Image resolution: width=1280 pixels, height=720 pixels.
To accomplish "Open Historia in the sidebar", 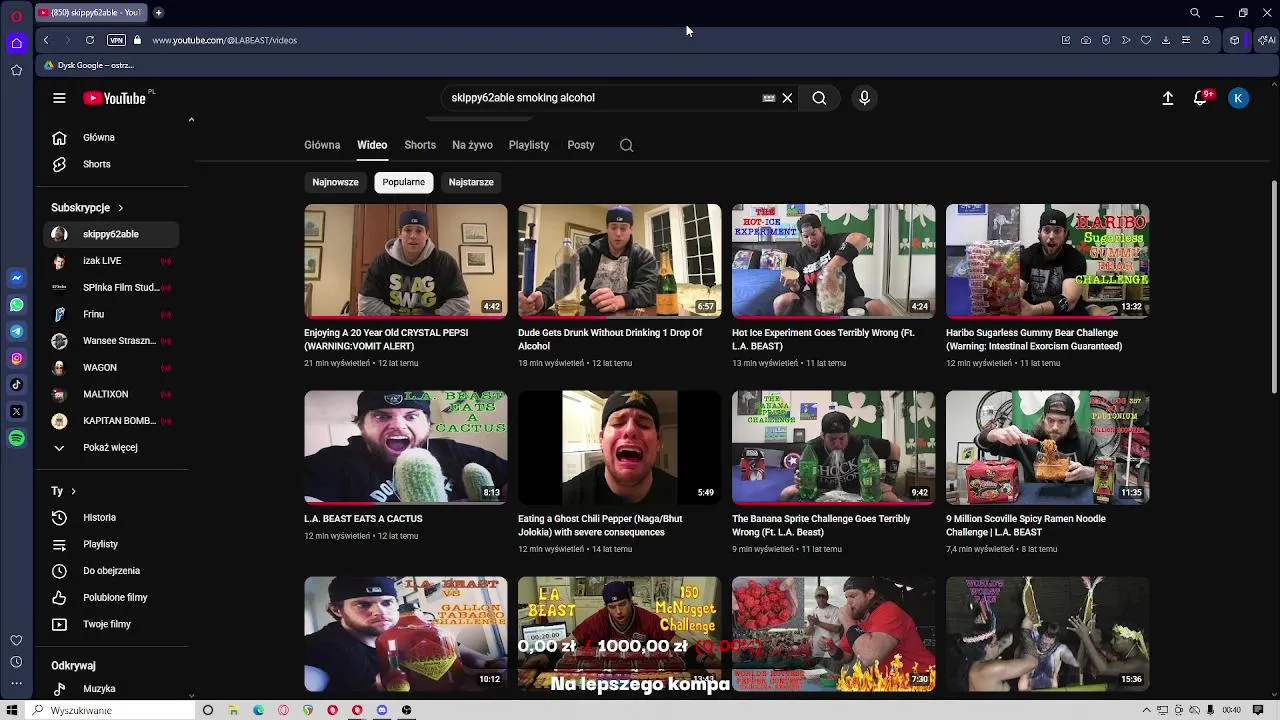I will [x=112, y=517].
